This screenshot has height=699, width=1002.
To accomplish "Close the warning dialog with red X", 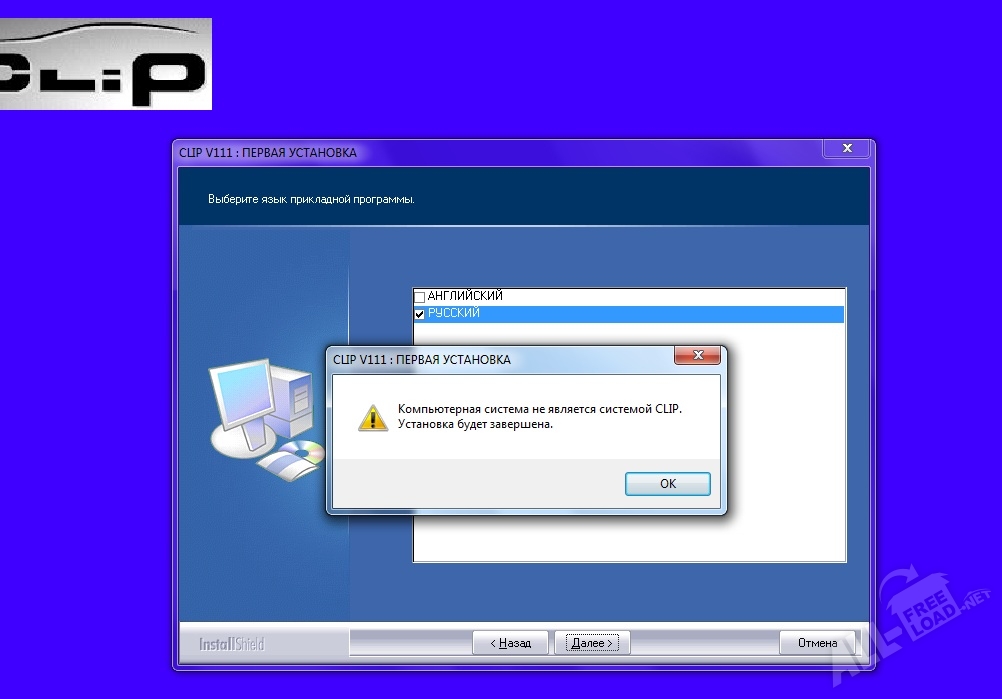I will click(x=698, y=357).
